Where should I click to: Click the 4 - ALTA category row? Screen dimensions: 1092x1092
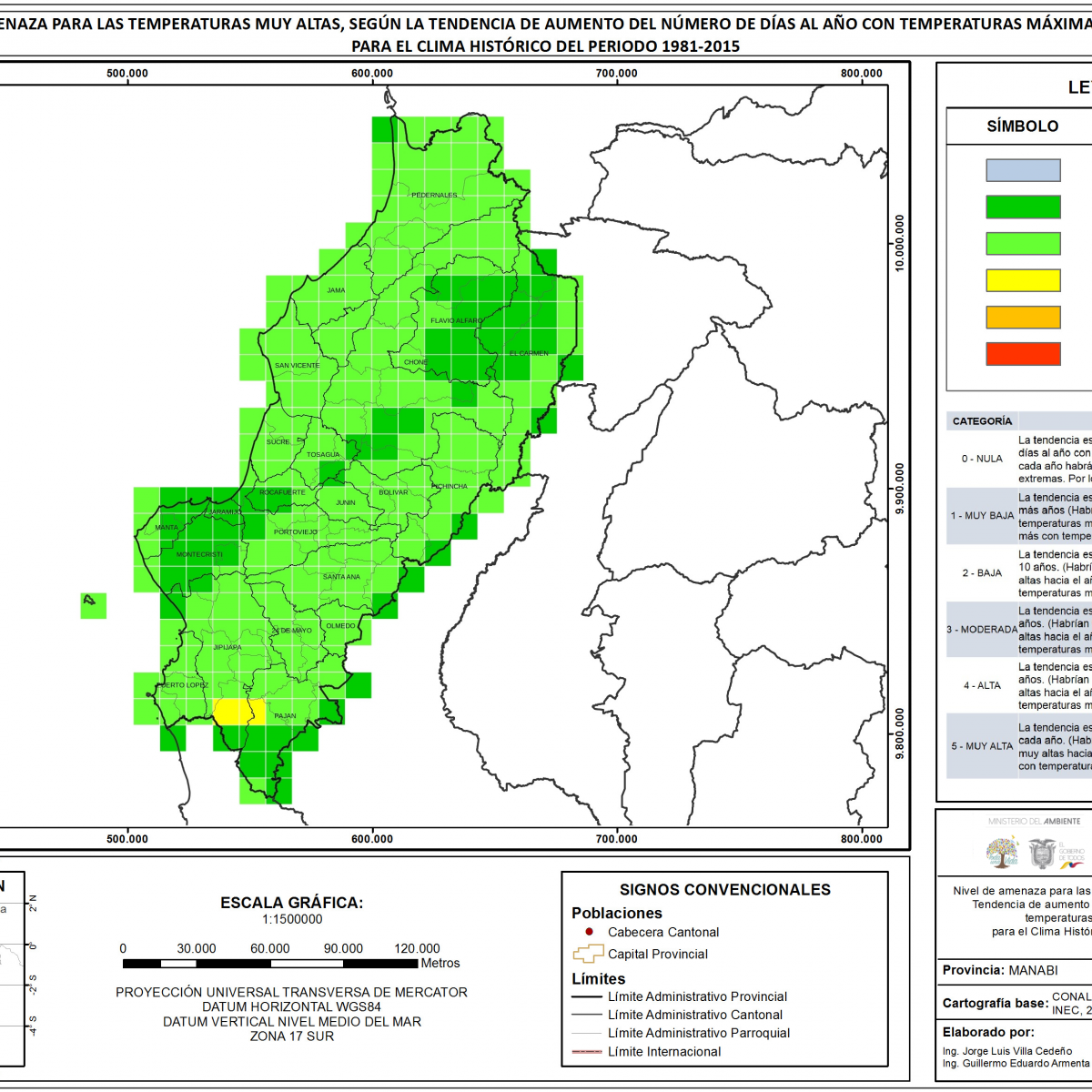point(1019,686)
